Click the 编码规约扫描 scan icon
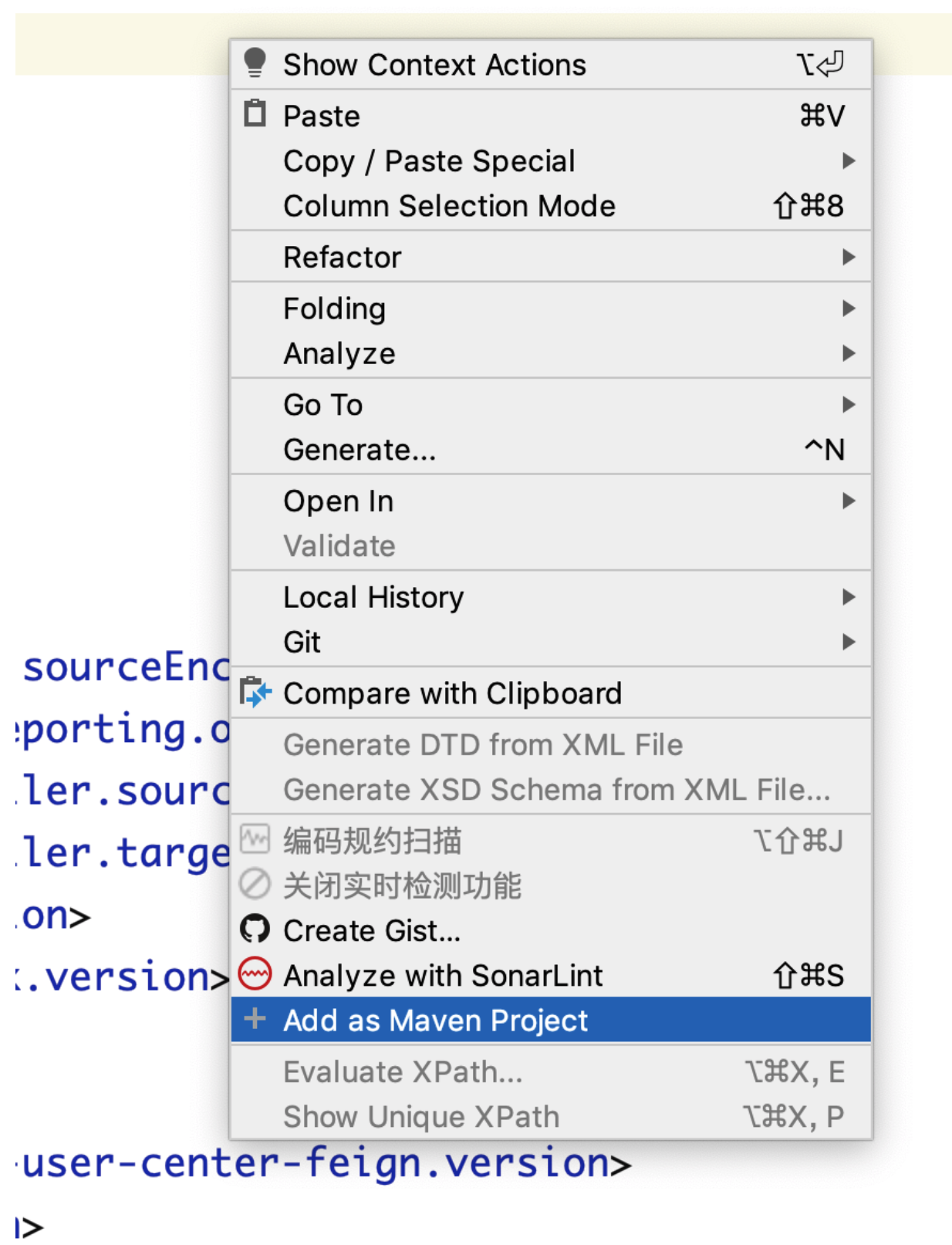Viewport: 952px width, 1245px height. pos(255,839)
